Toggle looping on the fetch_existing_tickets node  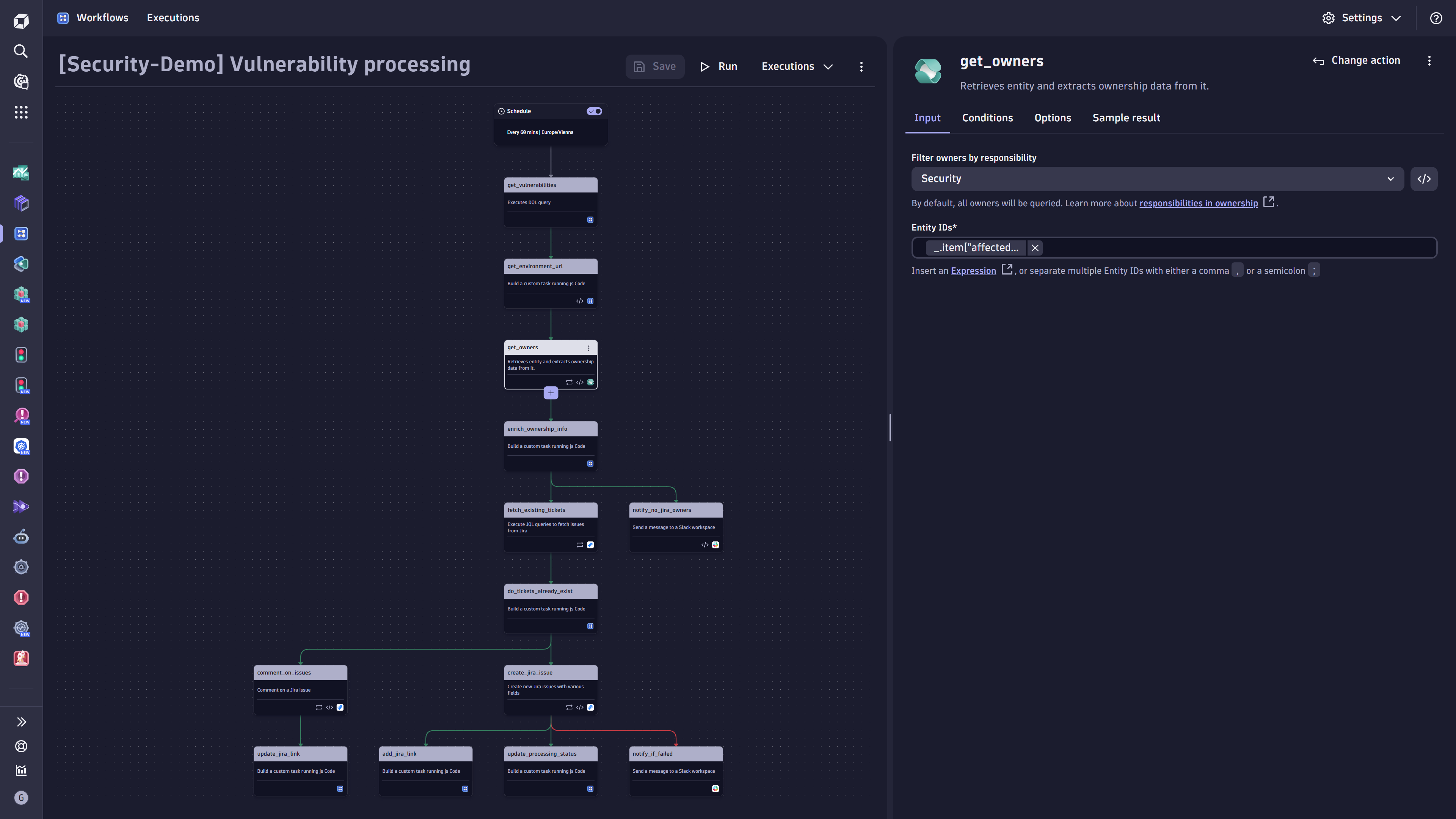[579, 545]
